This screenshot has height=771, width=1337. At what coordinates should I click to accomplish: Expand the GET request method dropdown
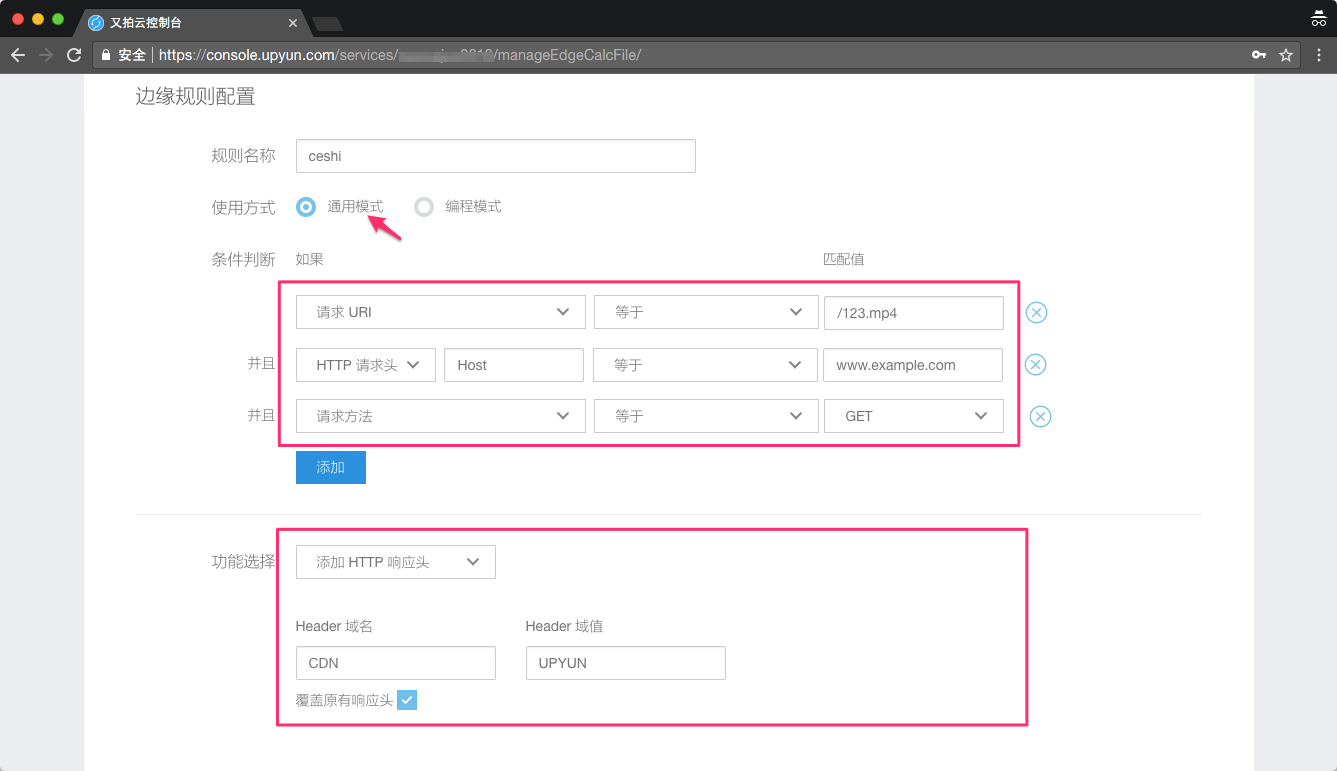(912, 416)
